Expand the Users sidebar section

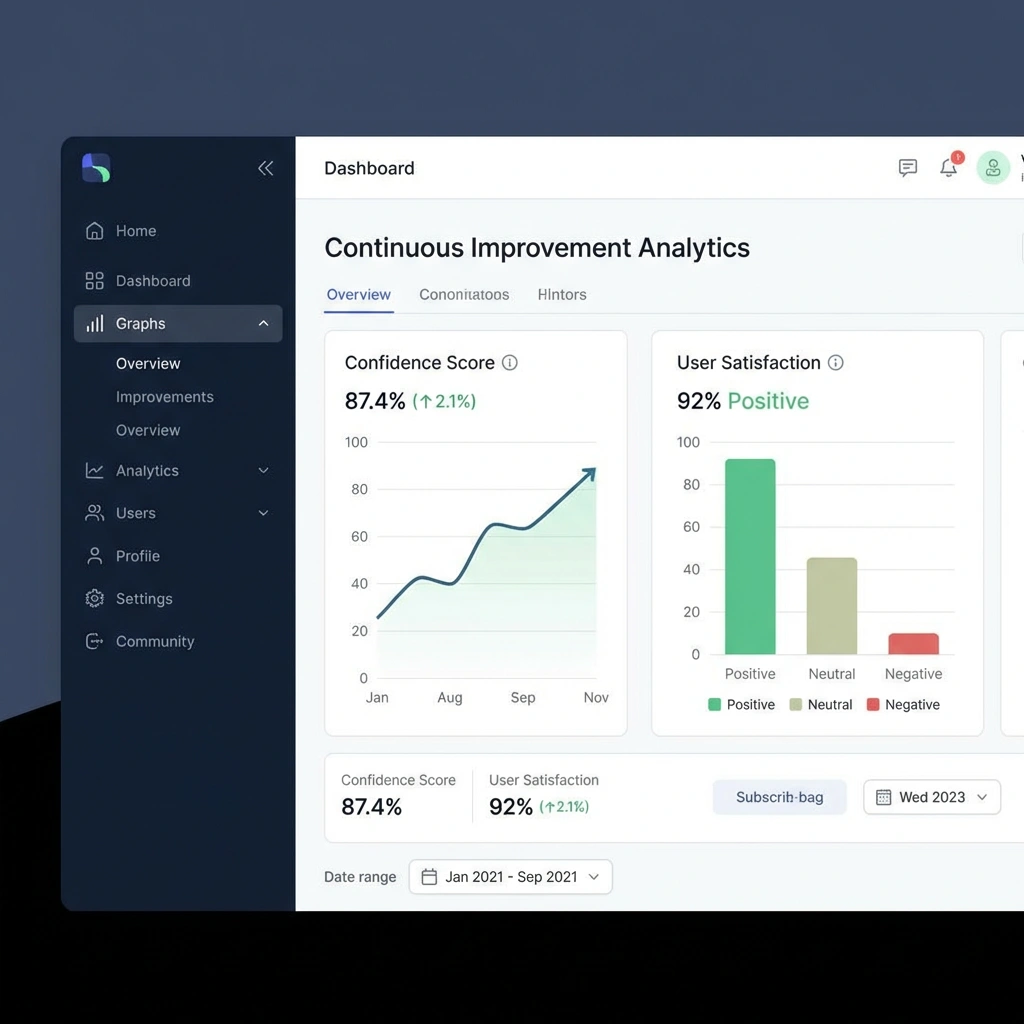coord(262,513)
